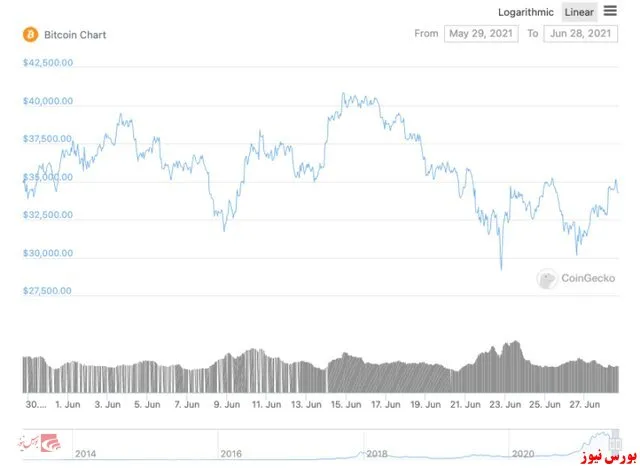Select the $27,500.00 axis label
The image size is (640, 468).
click(47, 291)
